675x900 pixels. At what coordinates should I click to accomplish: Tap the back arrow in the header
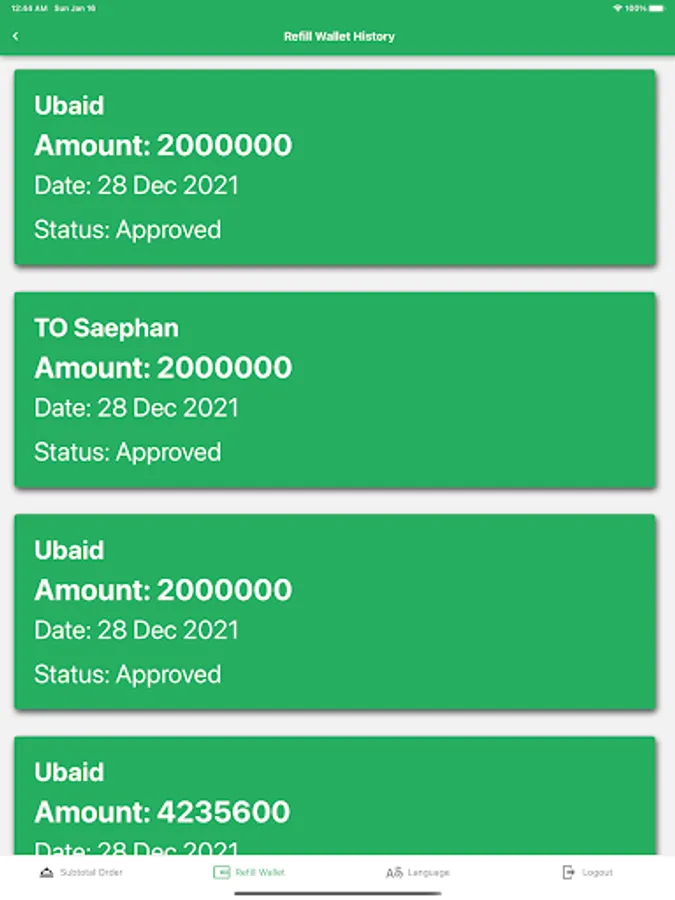15,36
